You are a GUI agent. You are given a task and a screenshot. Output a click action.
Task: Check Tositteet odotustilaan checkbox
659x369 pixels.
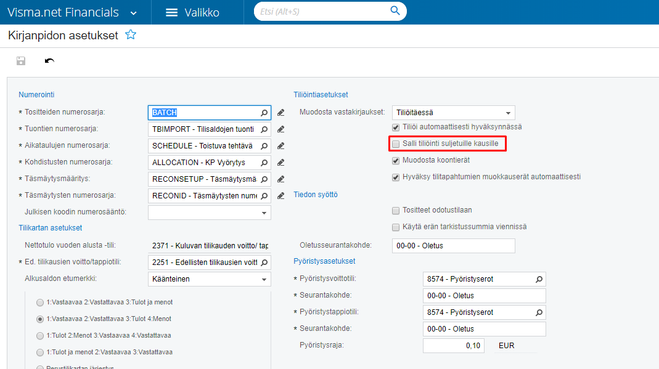pos(395,211)
